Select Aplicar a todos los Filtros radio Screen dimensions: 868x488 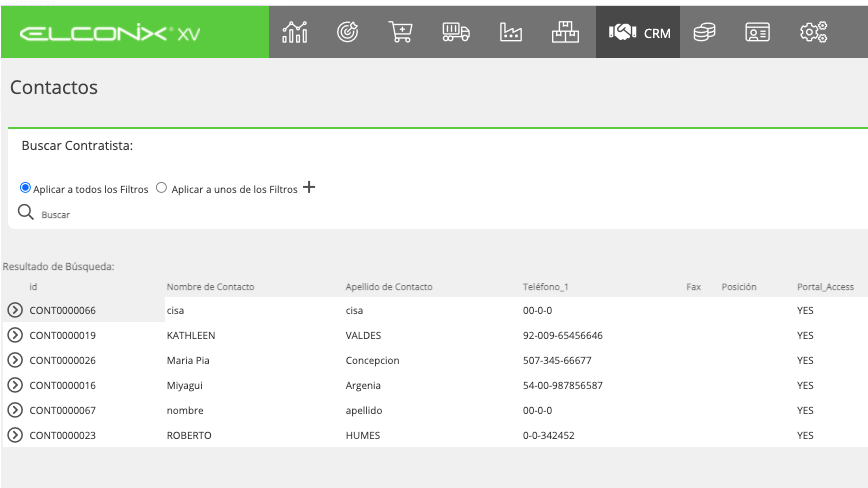tap(25, 188)
